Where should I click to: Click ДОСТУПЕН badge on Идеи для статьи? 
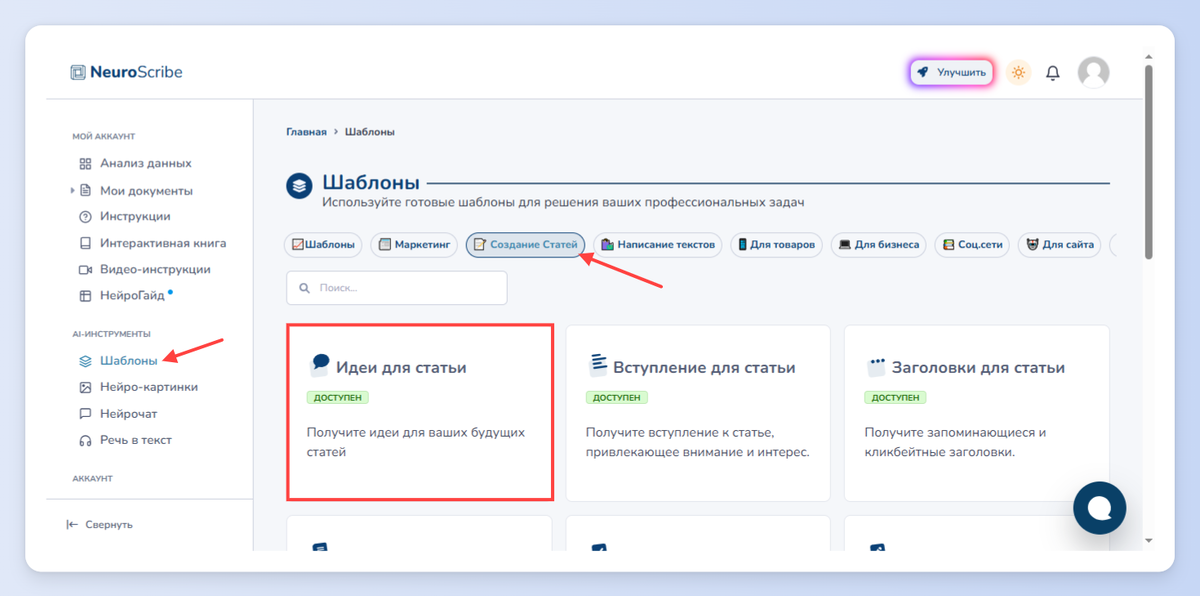point(338,397)
